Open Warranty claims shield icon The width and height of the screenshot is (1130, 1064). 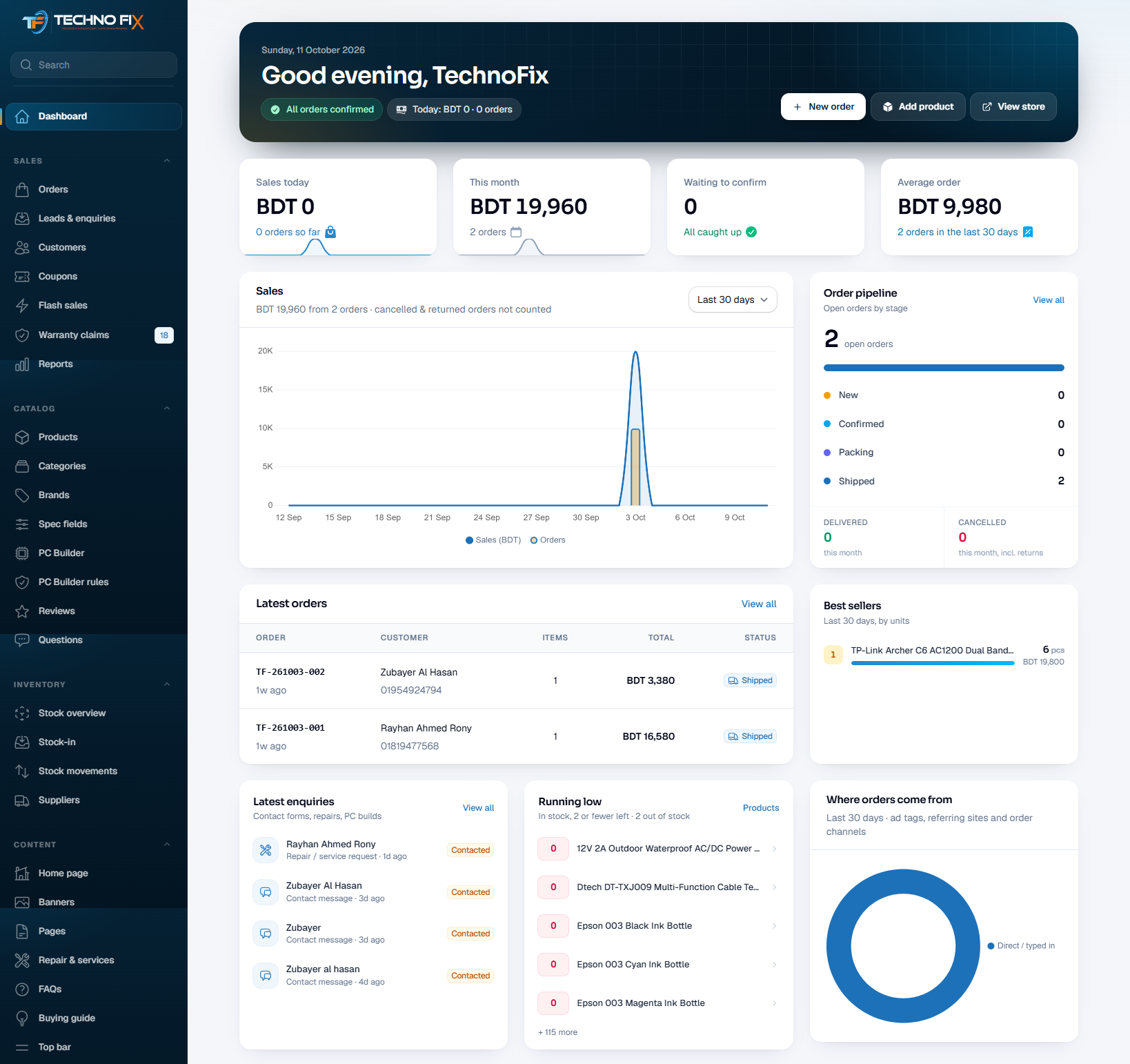click(22, 335)
